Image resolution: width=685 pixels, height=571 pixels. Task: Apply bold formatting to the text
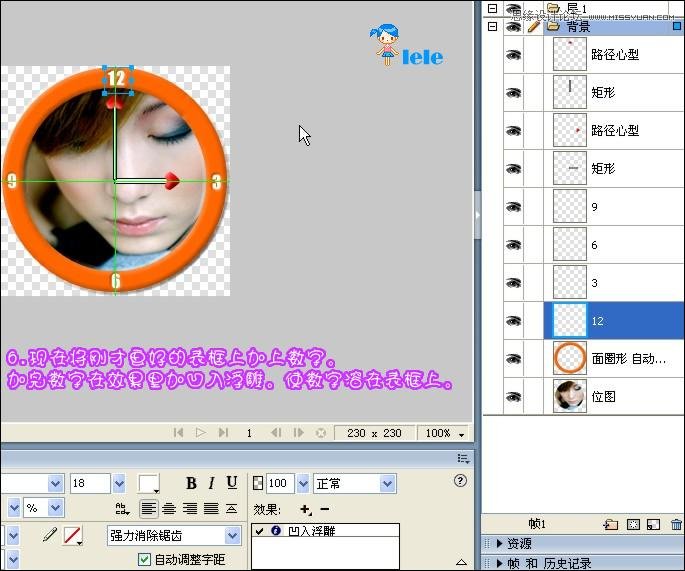[x=192, y=484]
